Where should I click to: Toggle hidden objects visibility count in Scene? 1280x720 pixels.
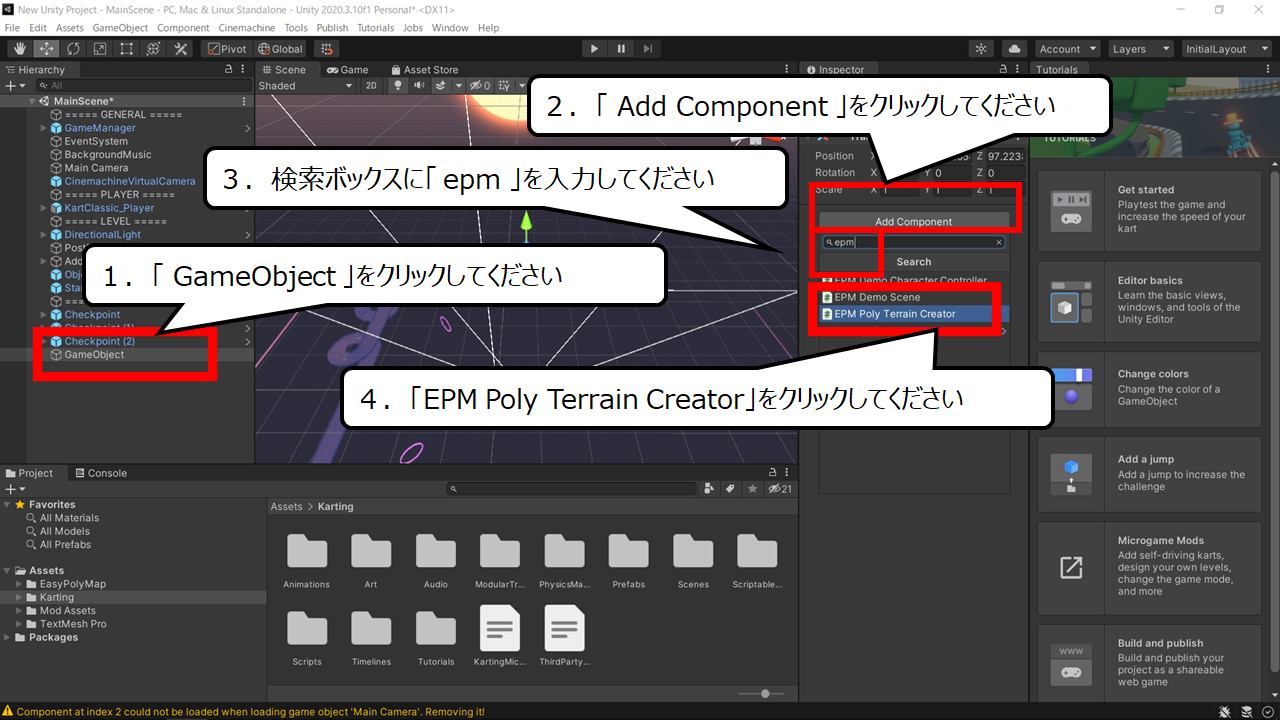481,86
